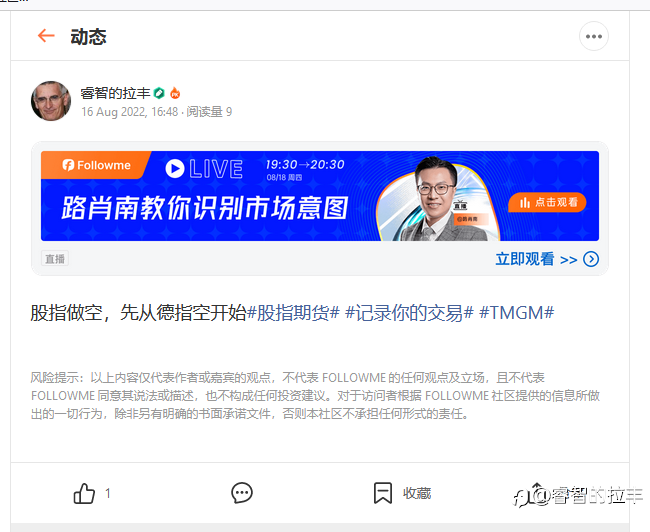Click the Followme logo in banner
The width and height of the screenshot is (650, 532).
[96, 165]
